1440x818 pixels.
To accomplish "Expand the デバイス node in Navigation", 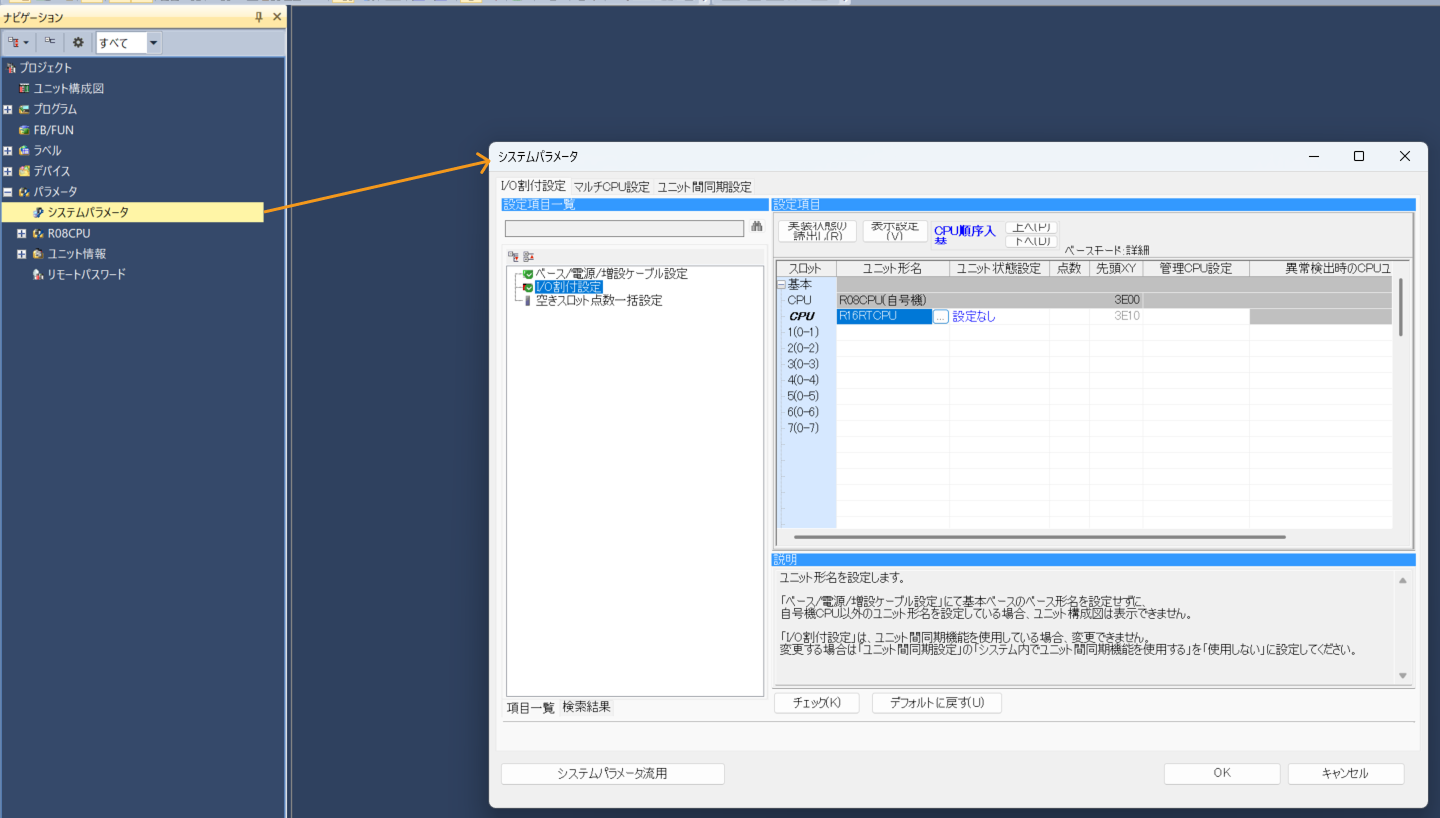I will (8, 172).
